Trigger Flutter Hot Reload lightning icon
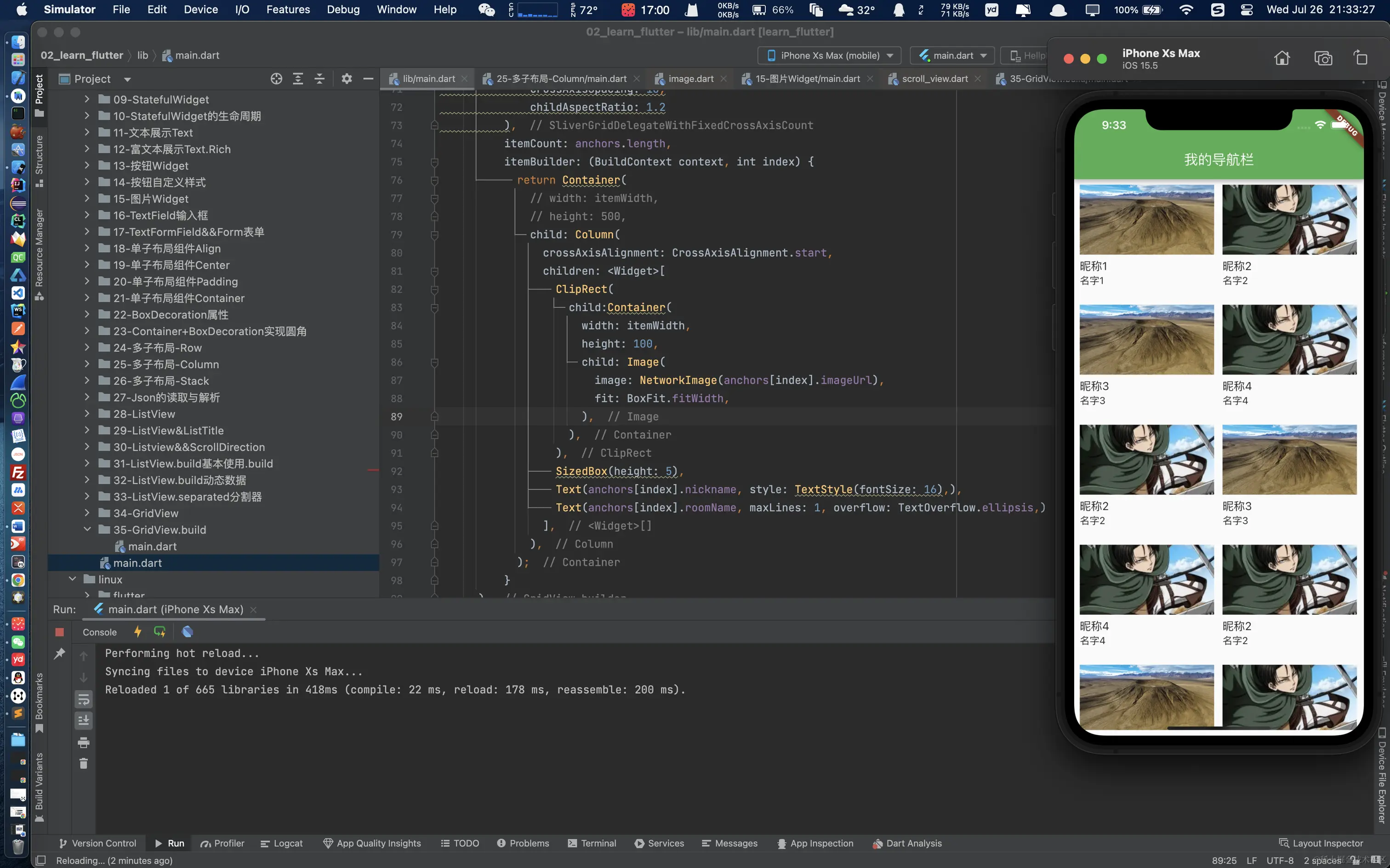Screen dimensions: 1390x868 point(138,632)
